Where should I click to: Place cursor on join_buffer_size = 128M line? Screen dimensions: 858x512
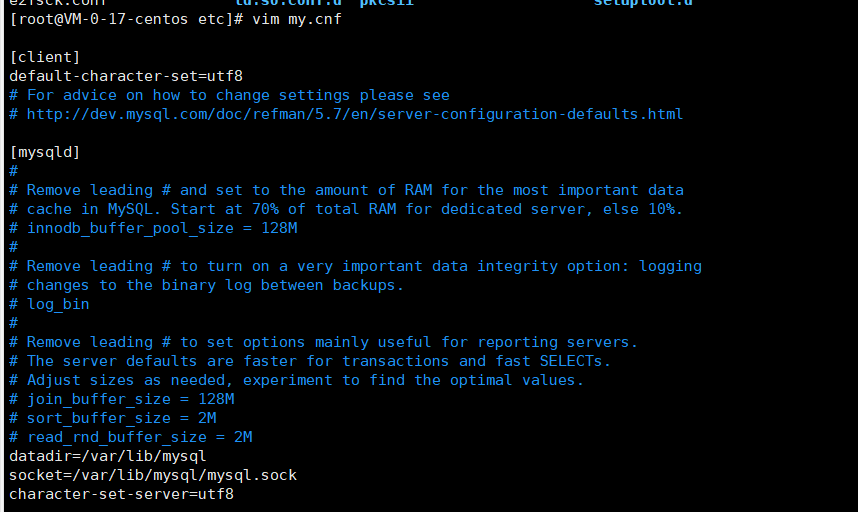click(121, 399)
